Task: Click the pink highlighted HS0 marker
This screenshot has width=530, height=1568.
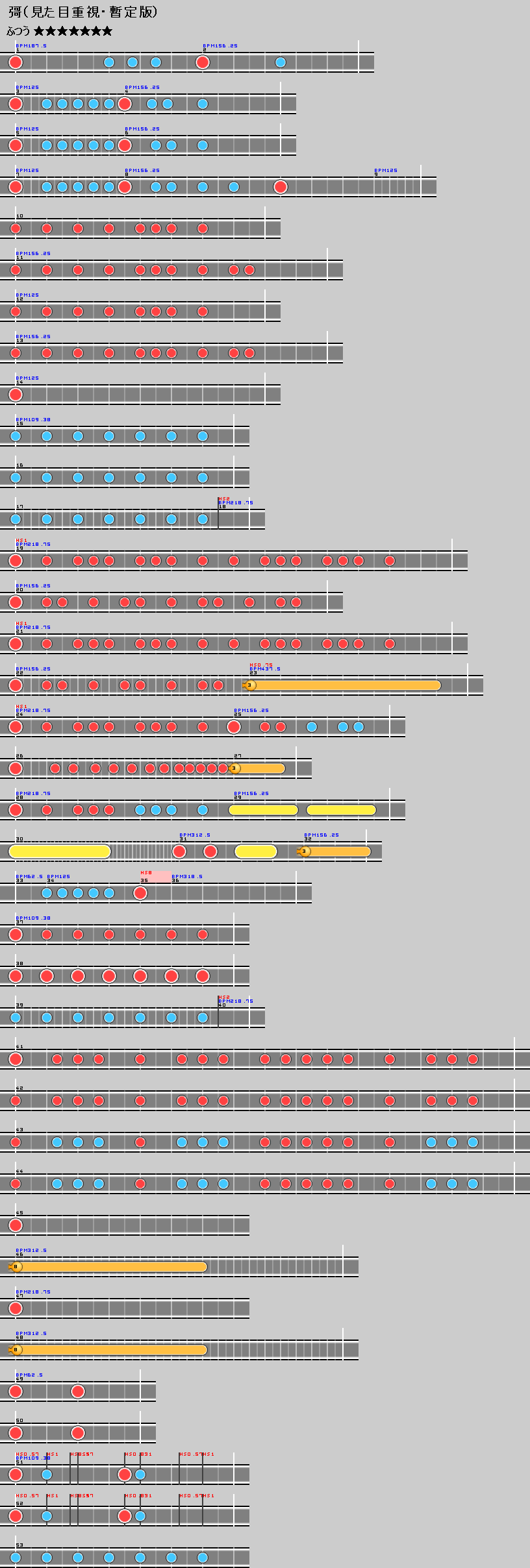Action: click(155, 876)
